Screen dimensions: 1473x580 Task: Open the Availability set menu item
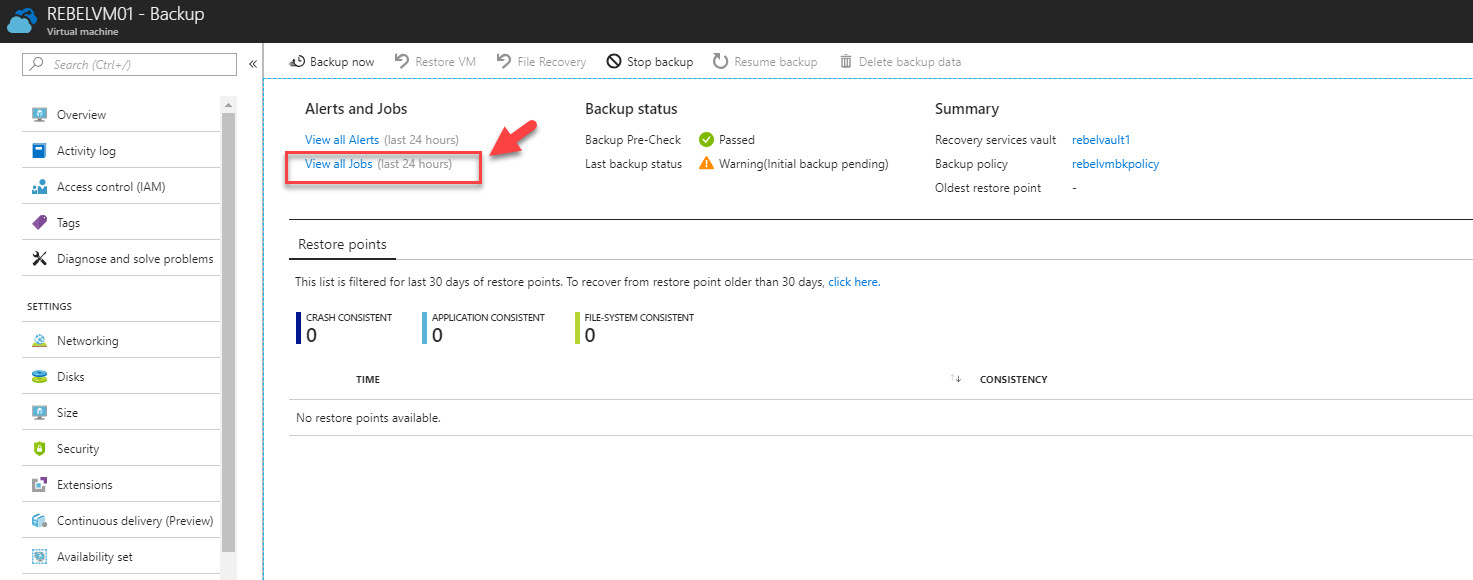point(121,557)
